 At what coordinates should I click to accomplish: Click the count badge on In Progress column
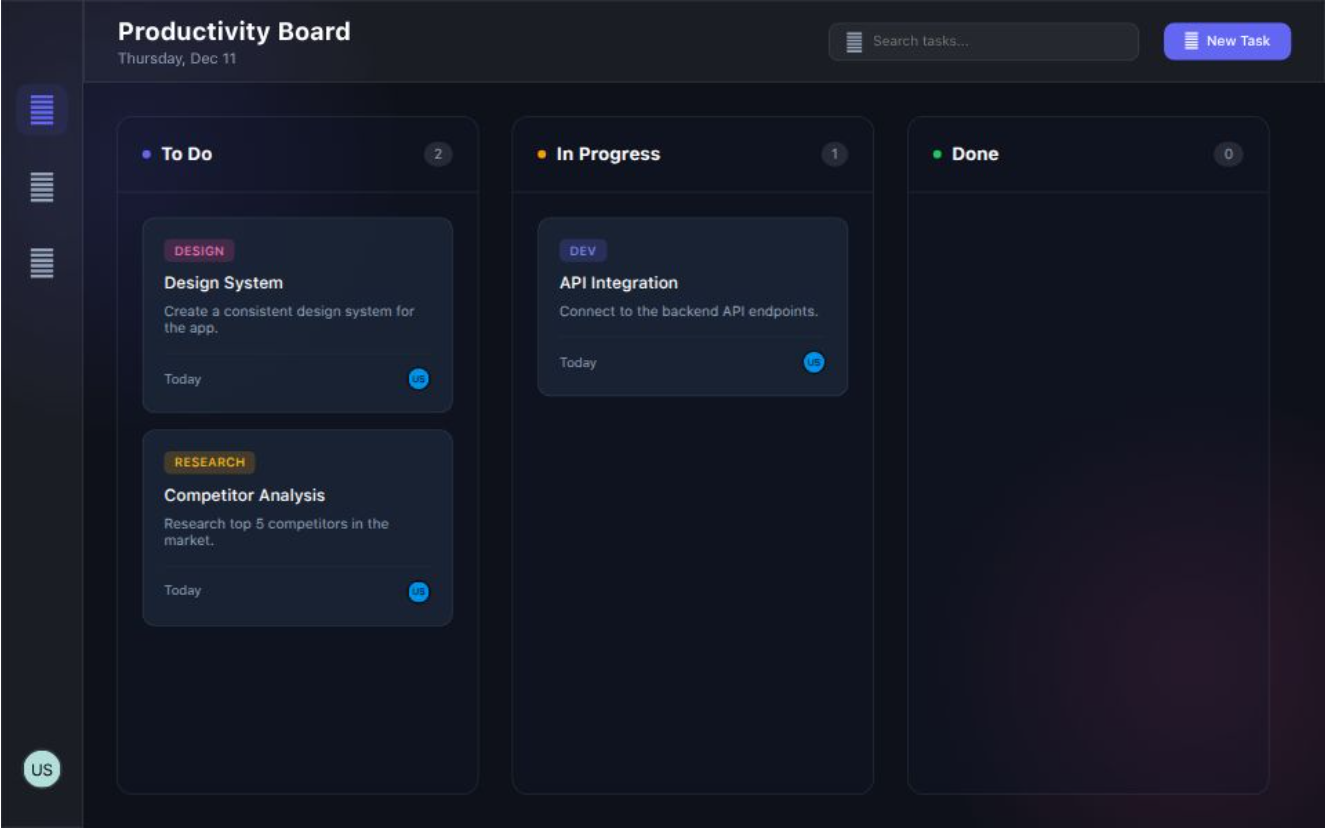click(x=833, y=154)
